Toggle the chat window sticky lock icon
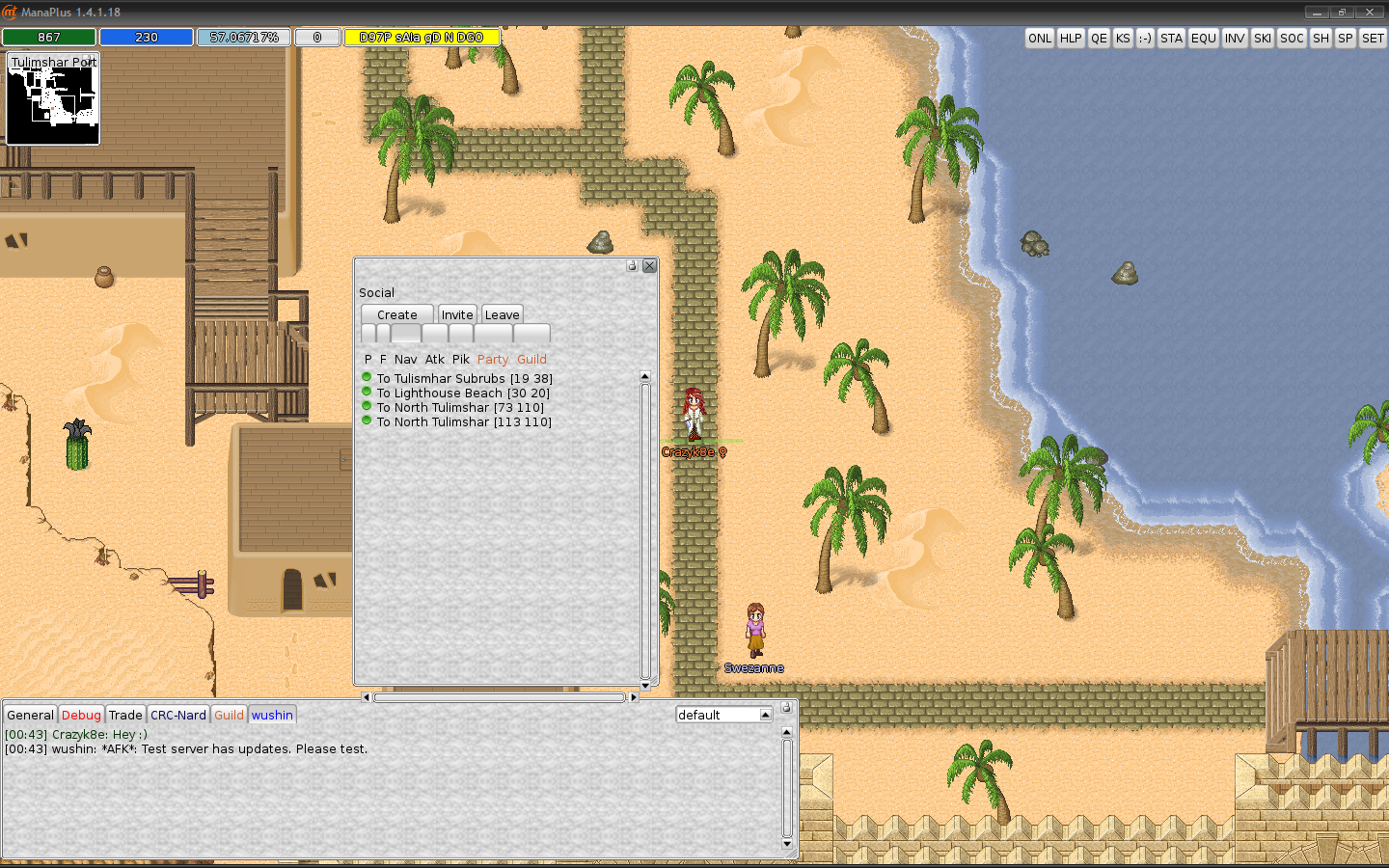Image resolution: width=1389 pixels, height=868 pixels. click(786, 707)
